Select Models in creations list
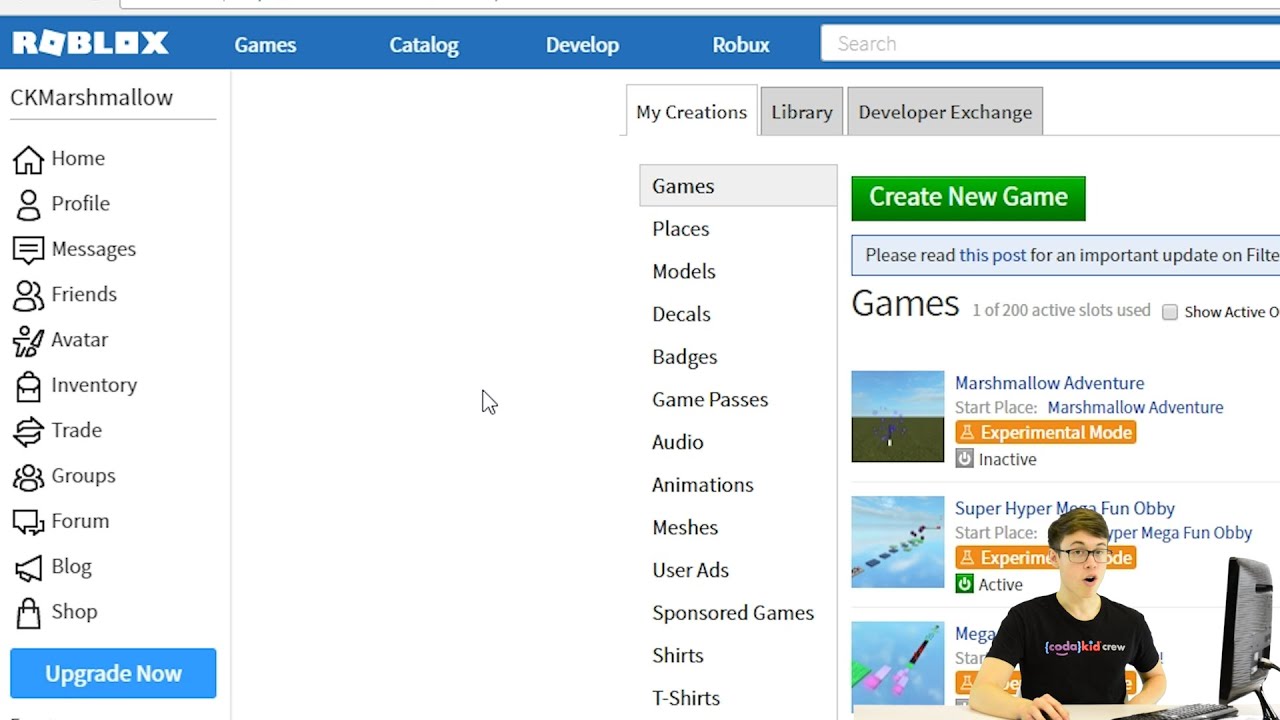Image resolution: width=1280 pixels, height=720 pixels. (684, 272)
